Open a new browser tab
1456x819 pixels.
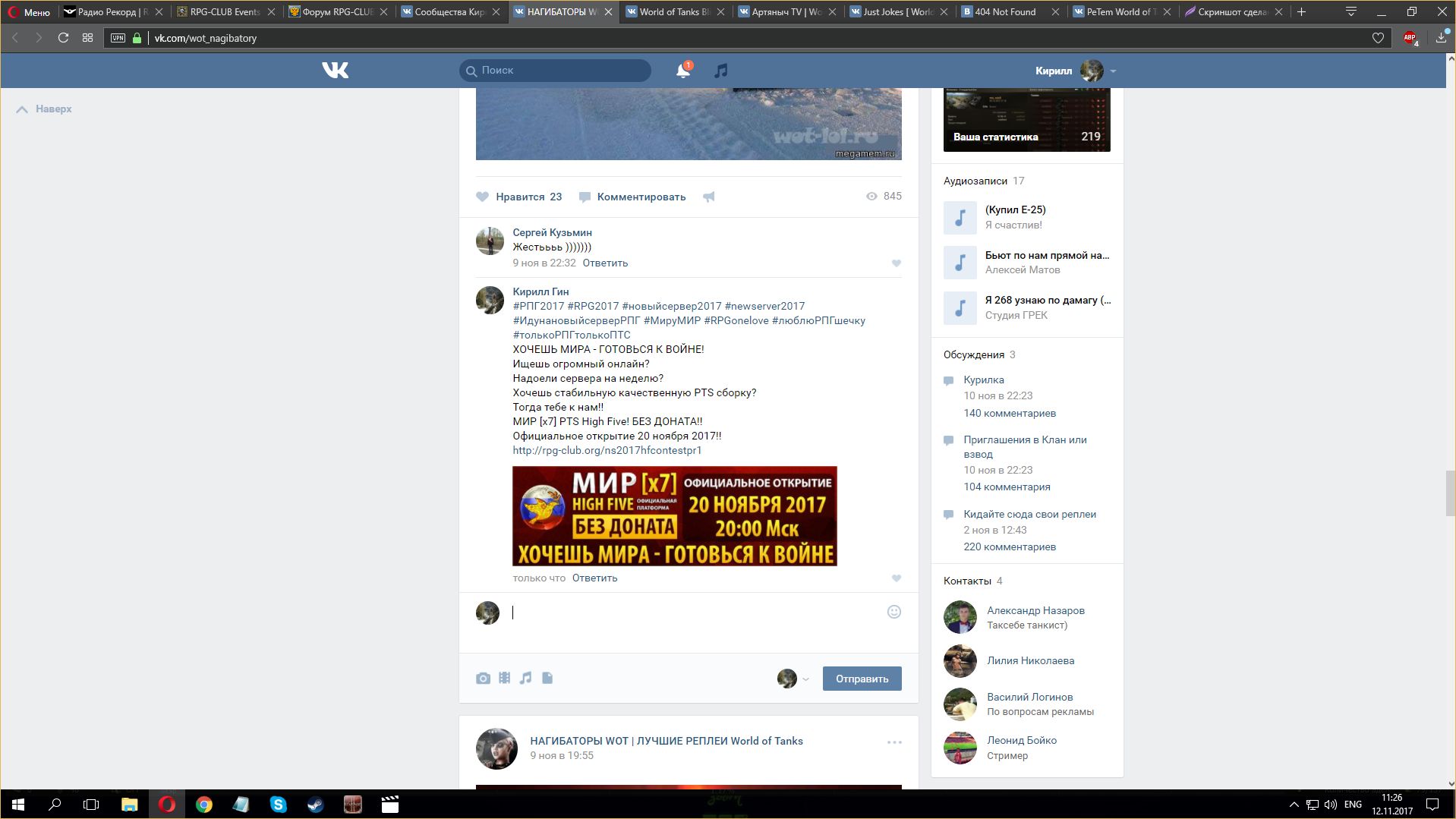point(1301,12)
